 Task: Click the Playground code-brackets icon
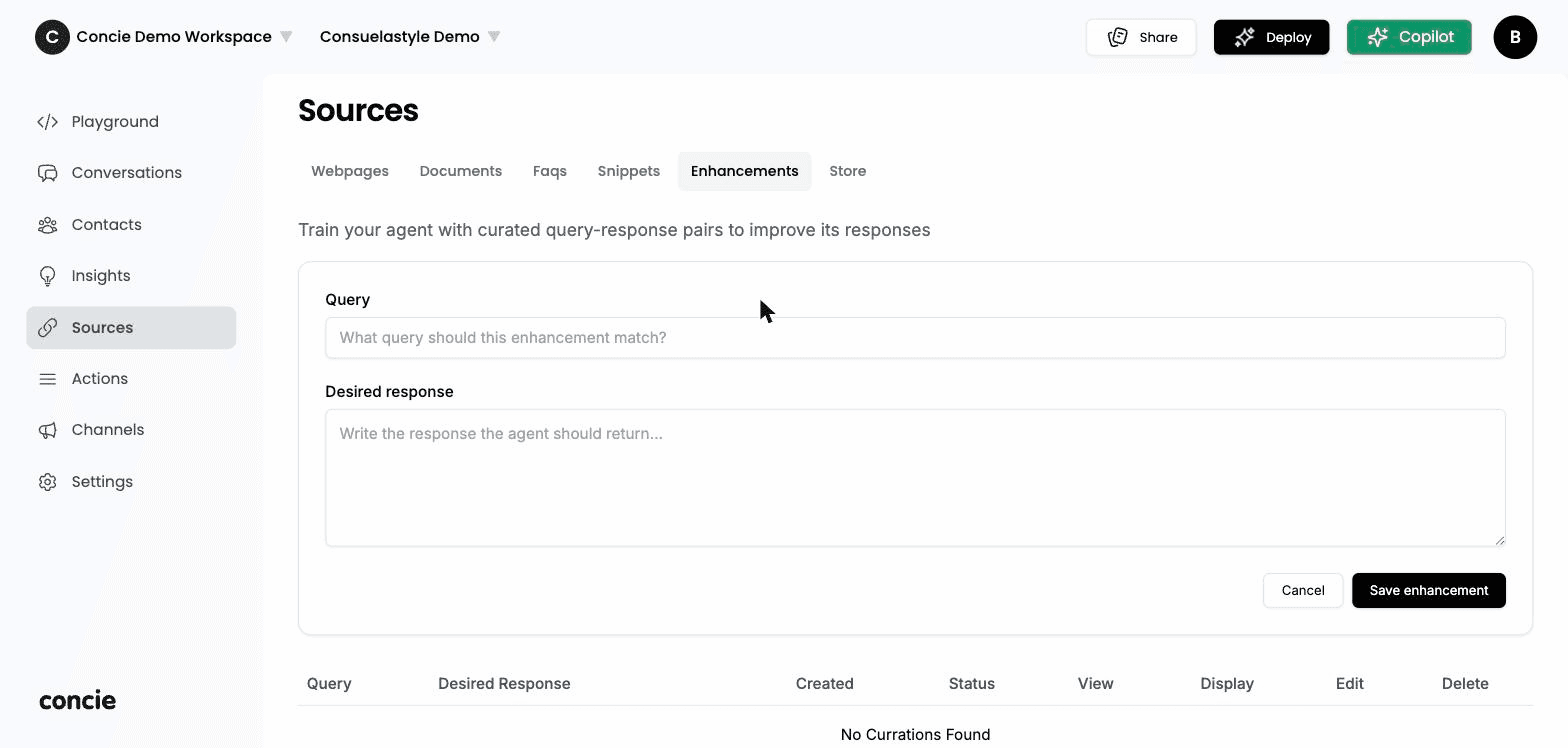pyautogui.click(x=47, y=122)
